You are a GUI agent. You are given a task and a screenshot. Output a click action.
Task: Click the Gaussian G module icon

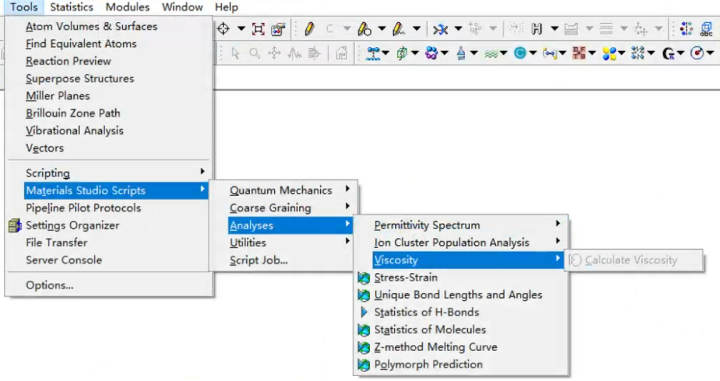pos(668,54)
